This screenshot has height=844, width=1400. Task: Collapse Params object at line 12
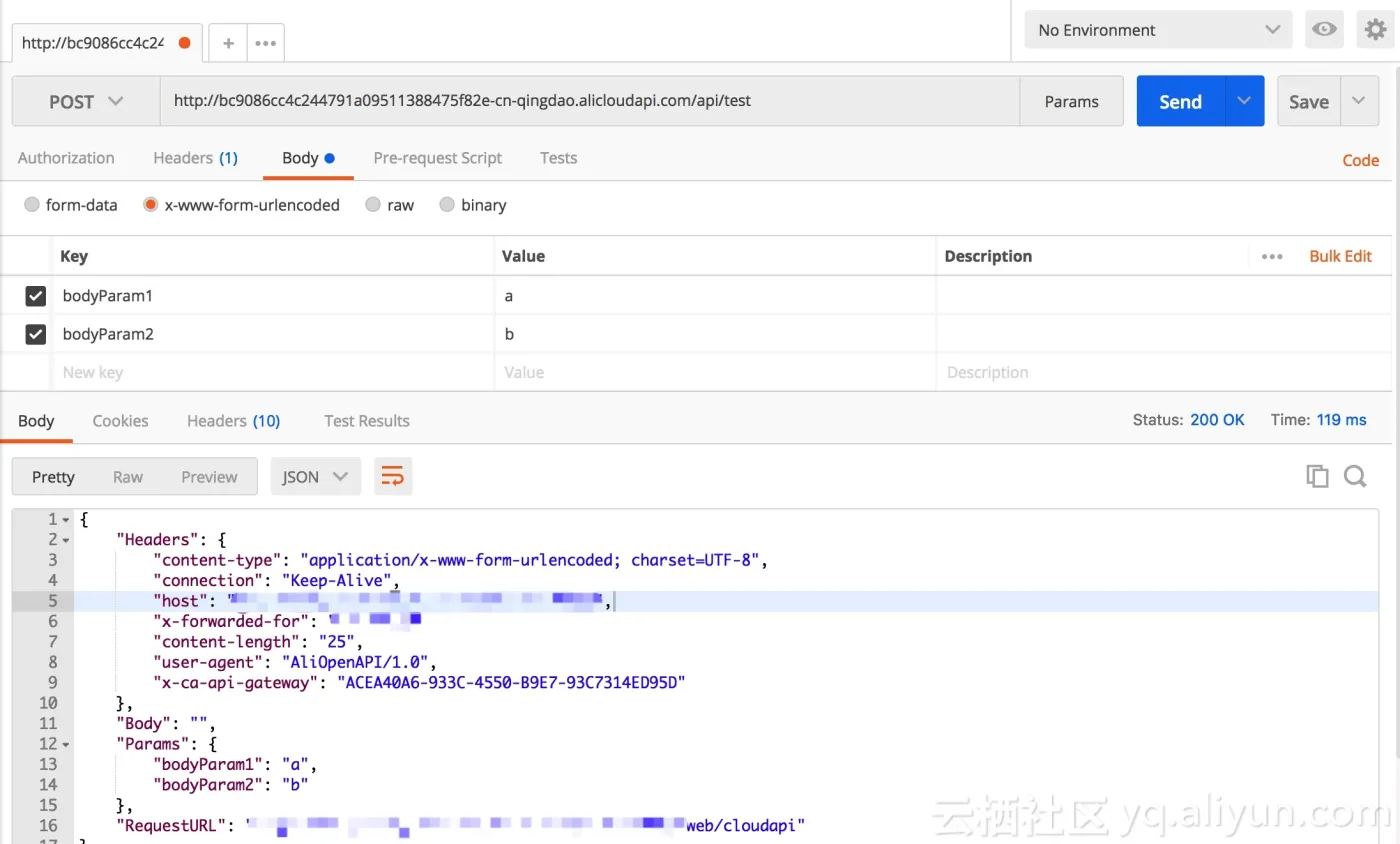[66, 745]
